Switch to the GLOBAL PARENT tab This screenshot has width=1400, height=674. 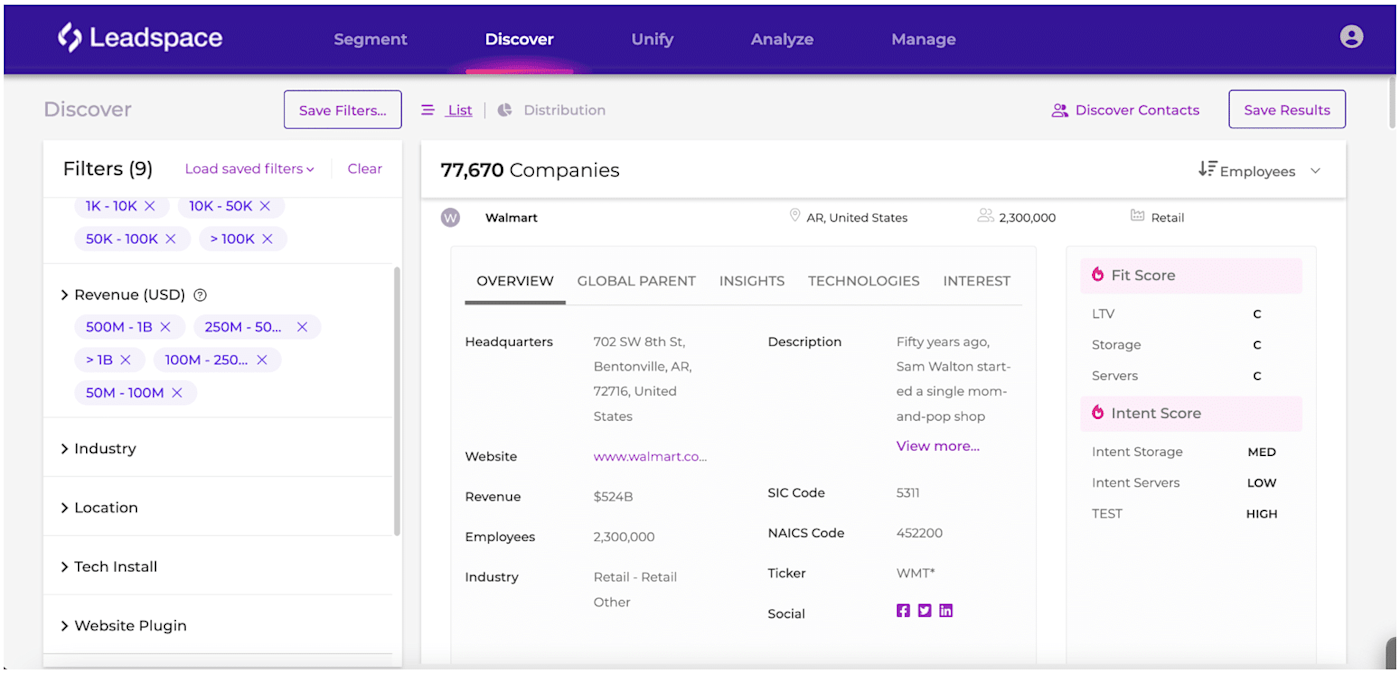(636, 281)
